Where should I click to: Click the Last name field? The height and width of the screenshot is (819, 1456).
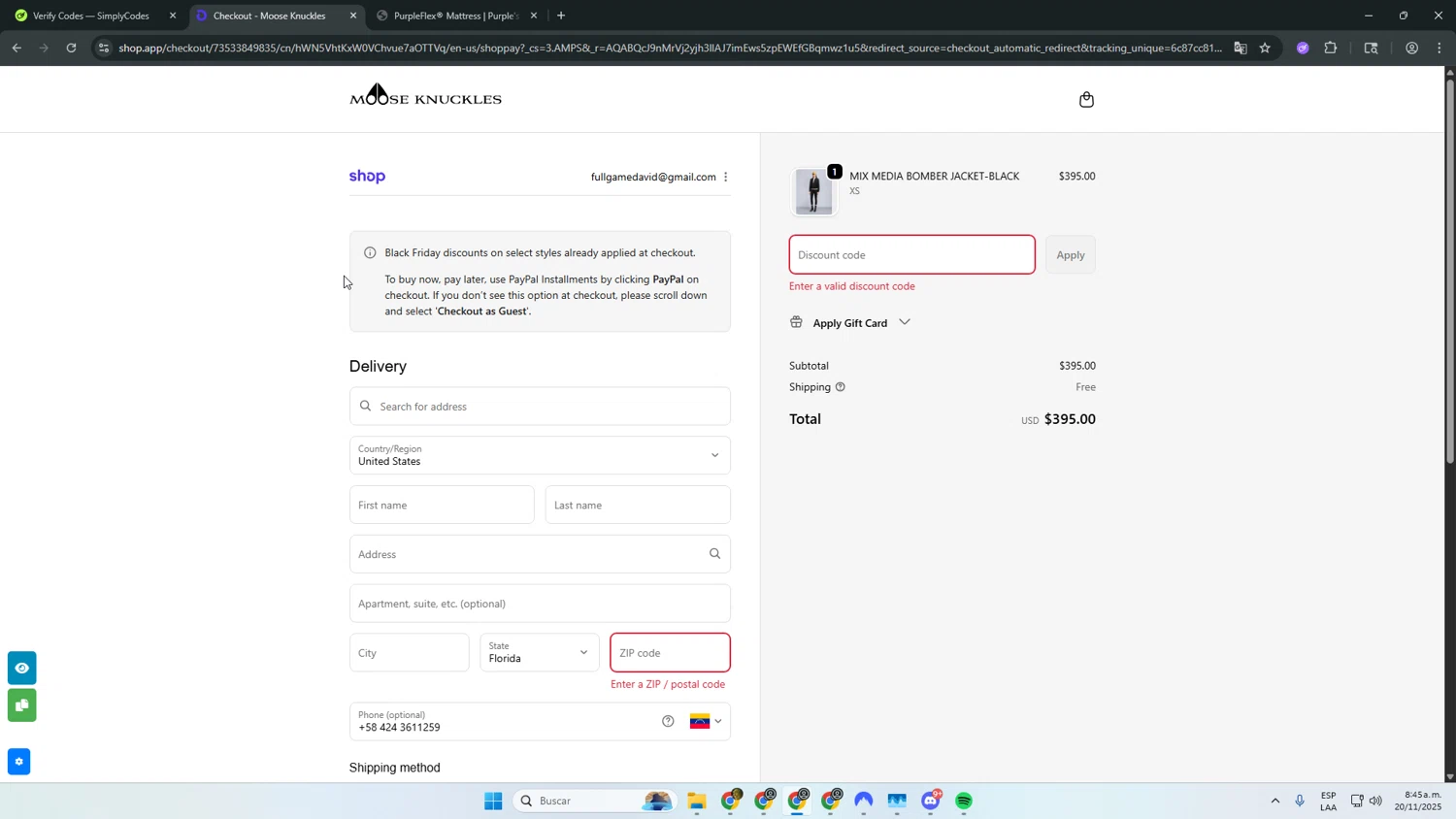tap(638, 505)
